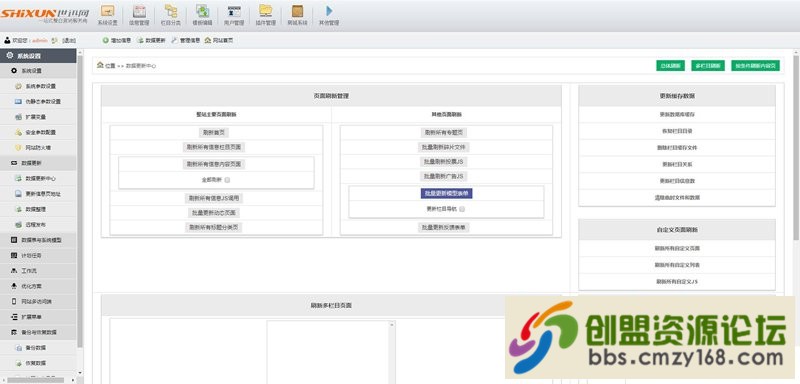Open 插件管理 in the top toolbar
This screenshot has height=384, width=800.
coord(265,15)
